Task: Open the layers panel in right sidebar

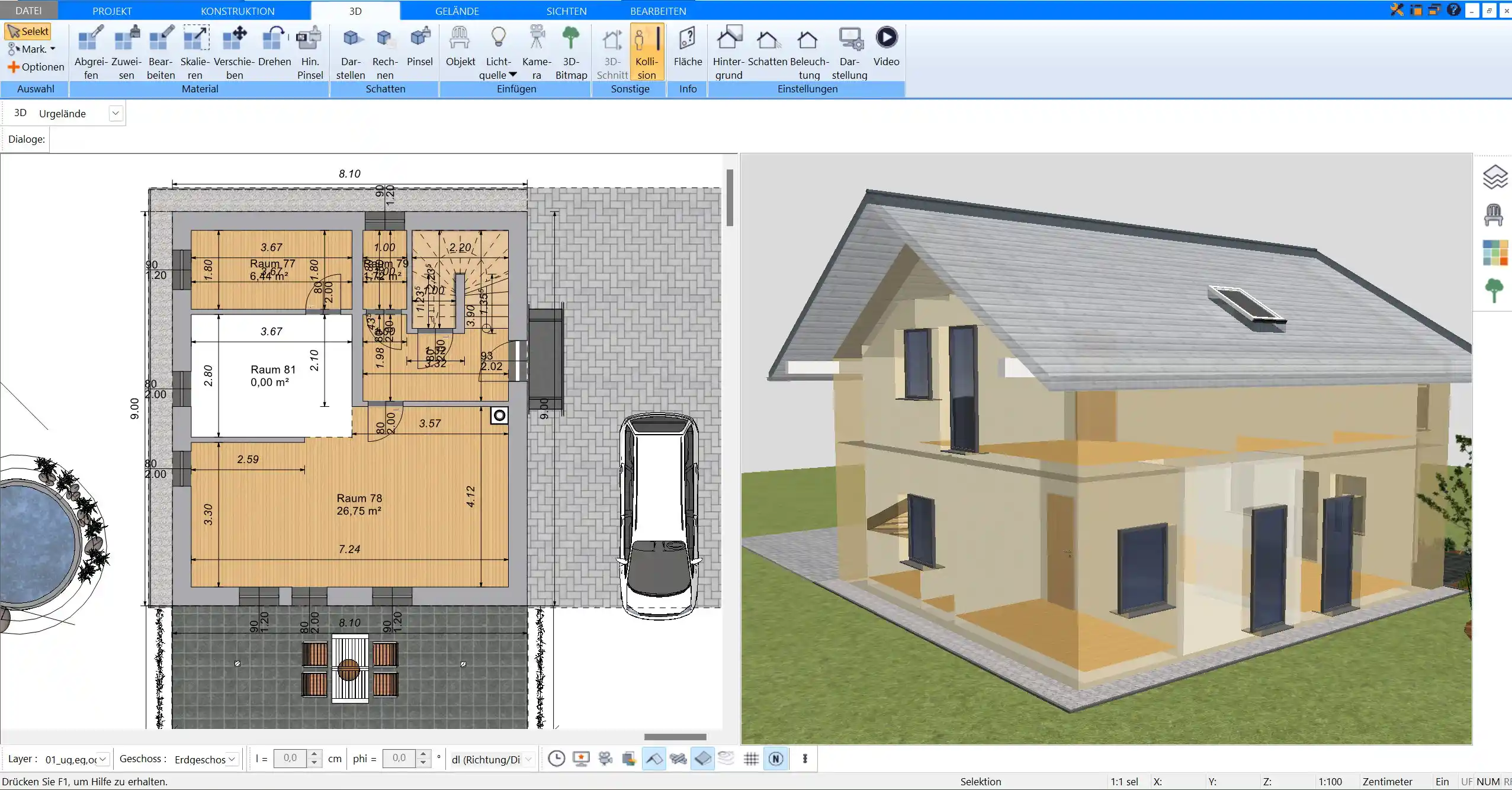Action: pyautogui.click(x=1494, y=177)
